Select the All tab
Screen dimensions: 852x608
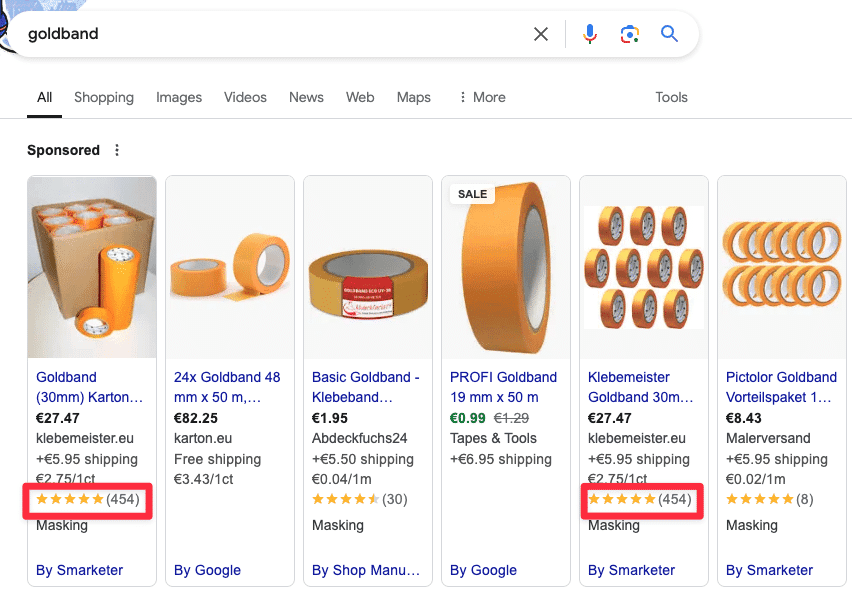[45, 97]
